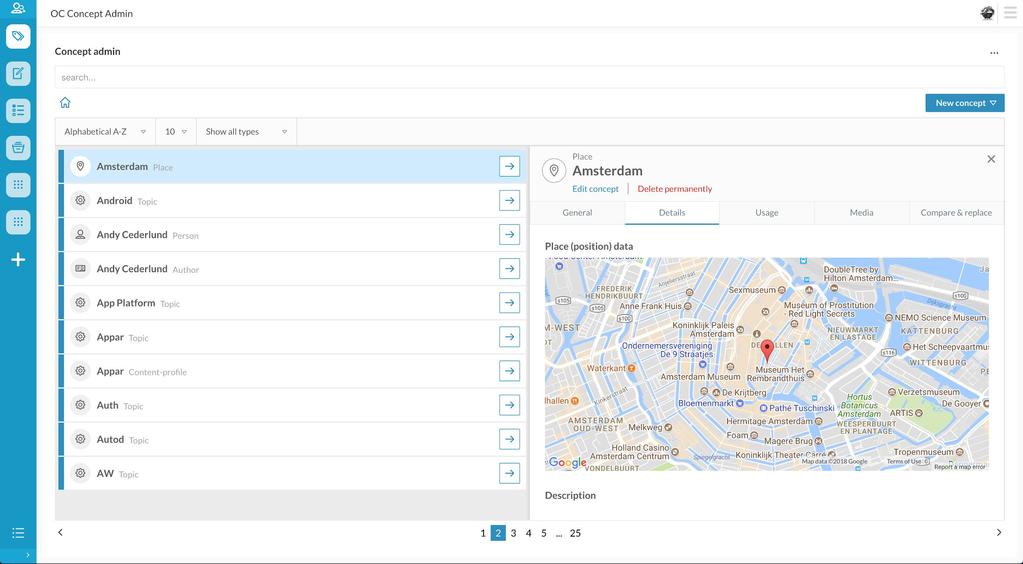Open the three-dot Concept admin menu
This screenshot has width=1023, height=564.
pos(994,53)
